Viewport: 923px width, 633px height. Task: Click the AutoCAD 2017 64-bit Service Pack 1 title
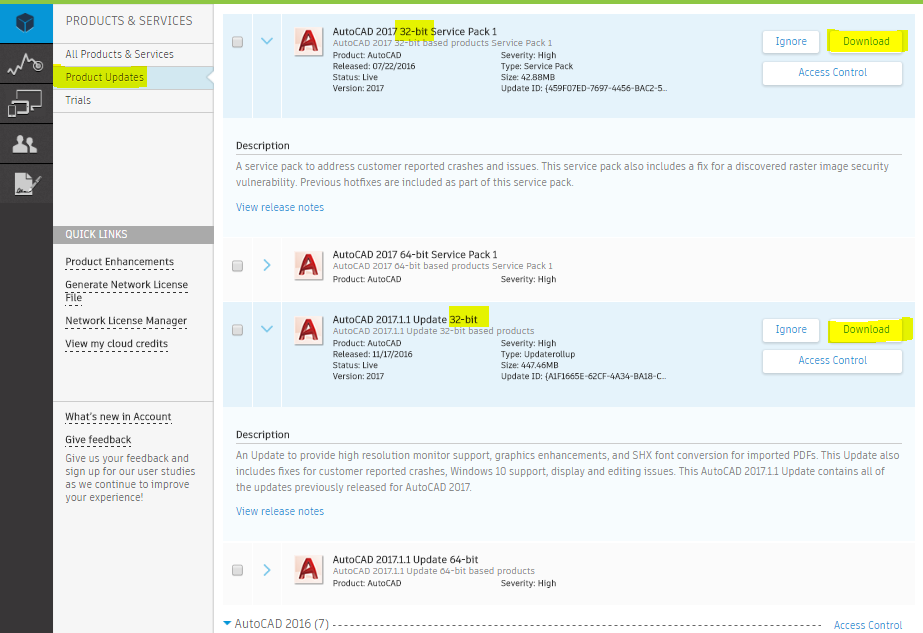click(x=415, y=254)
